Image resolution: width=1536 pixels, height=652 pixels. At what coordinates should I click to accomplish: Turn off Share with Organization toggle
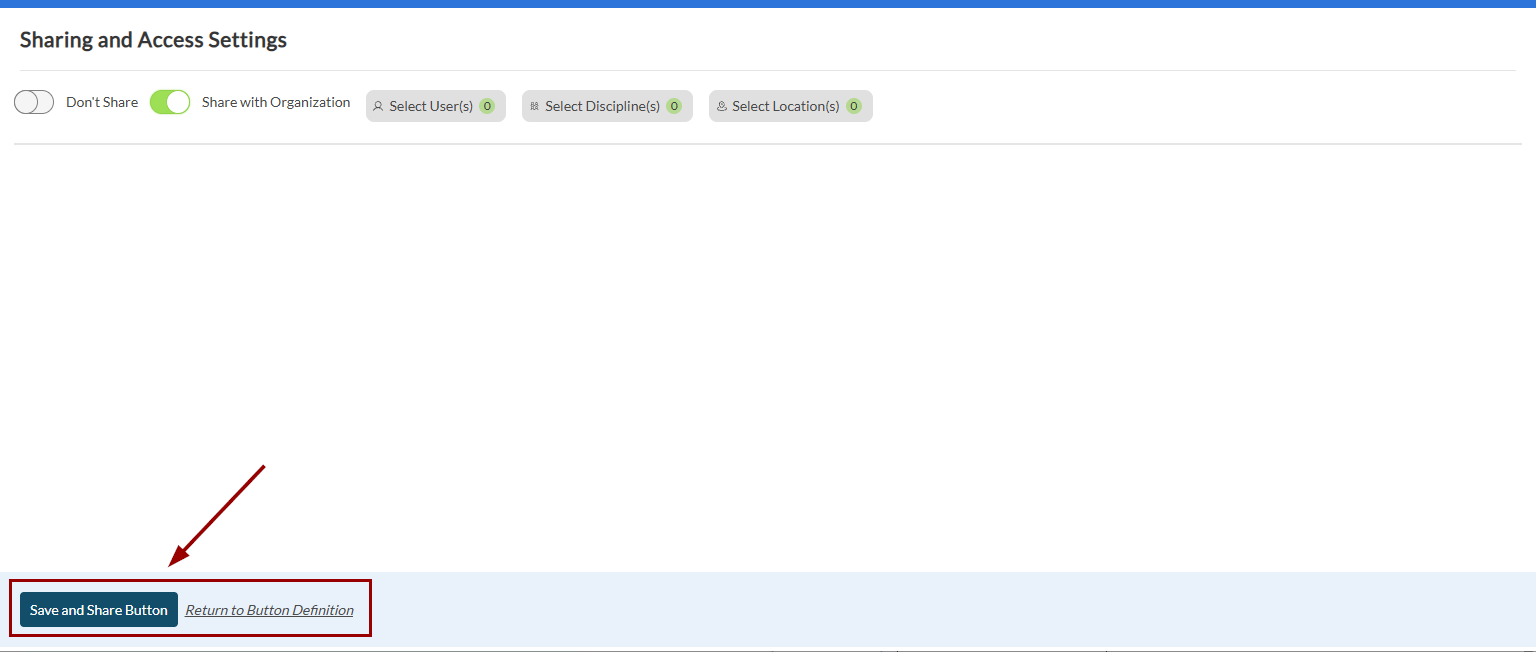[x=170, y=102]
